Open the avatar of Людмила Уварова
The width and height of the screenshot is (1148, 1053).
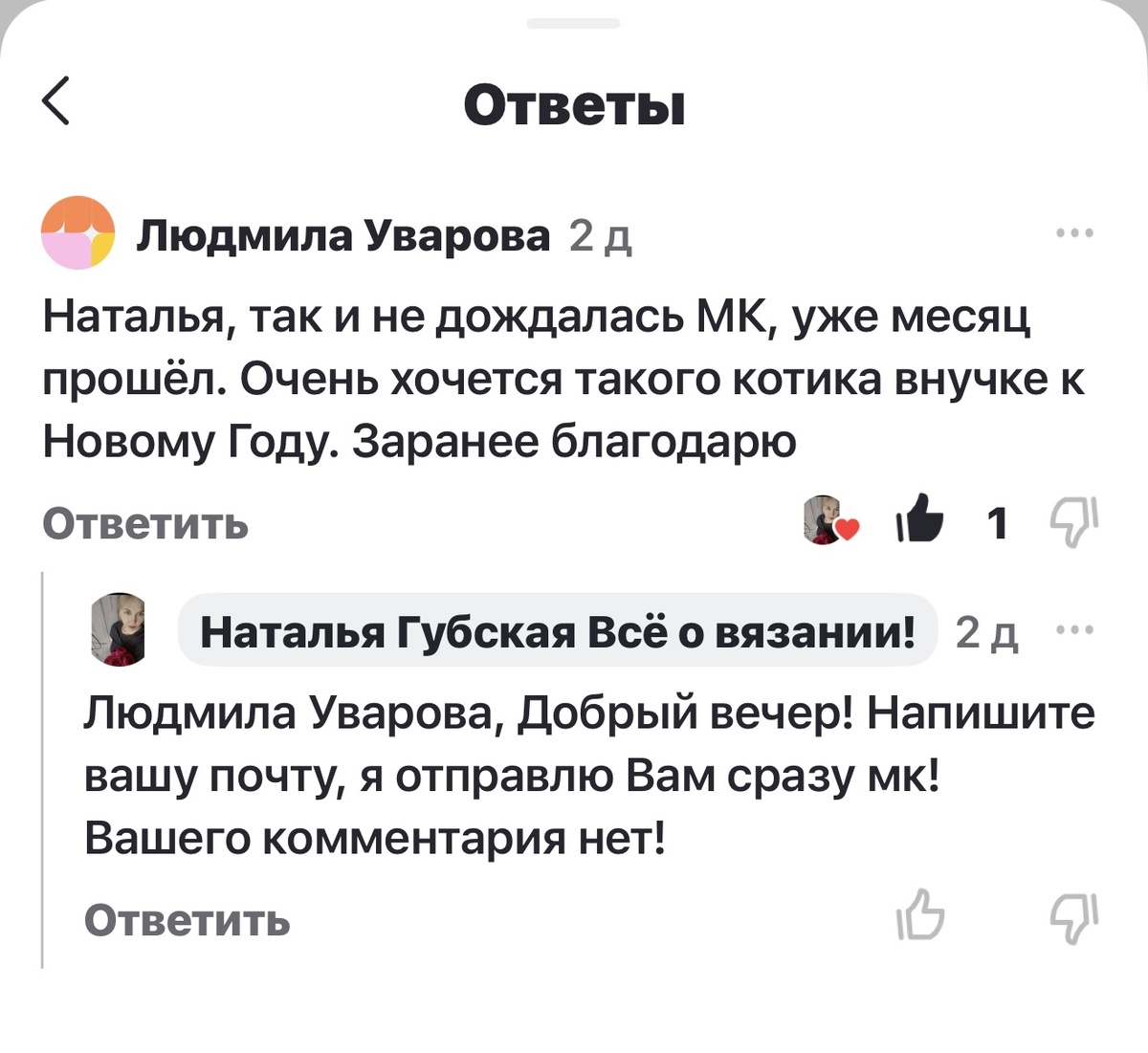tap(79, 235)
